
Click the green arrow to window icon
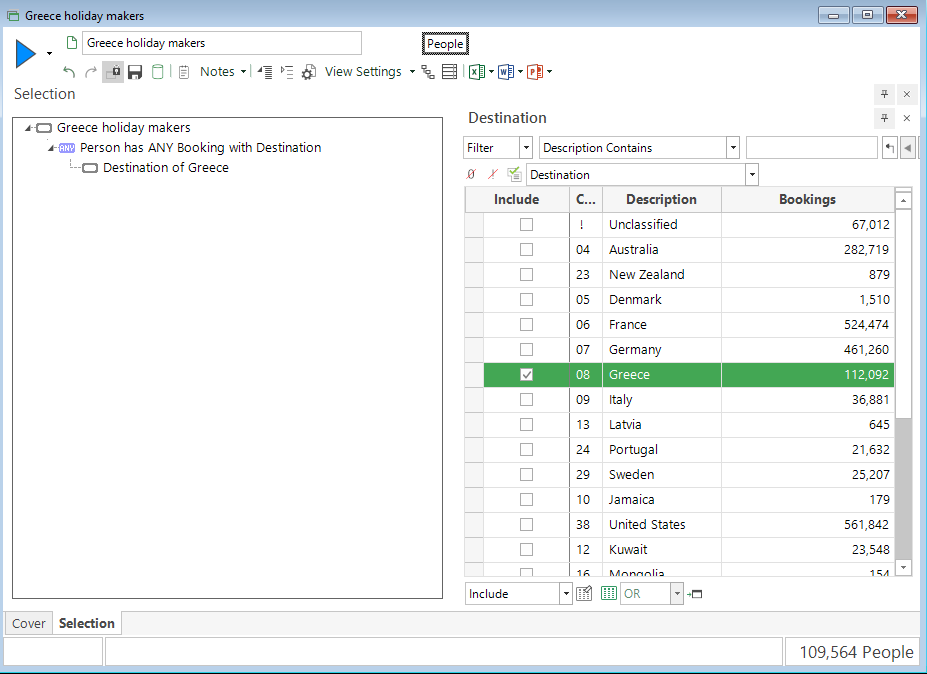(695, 594)
